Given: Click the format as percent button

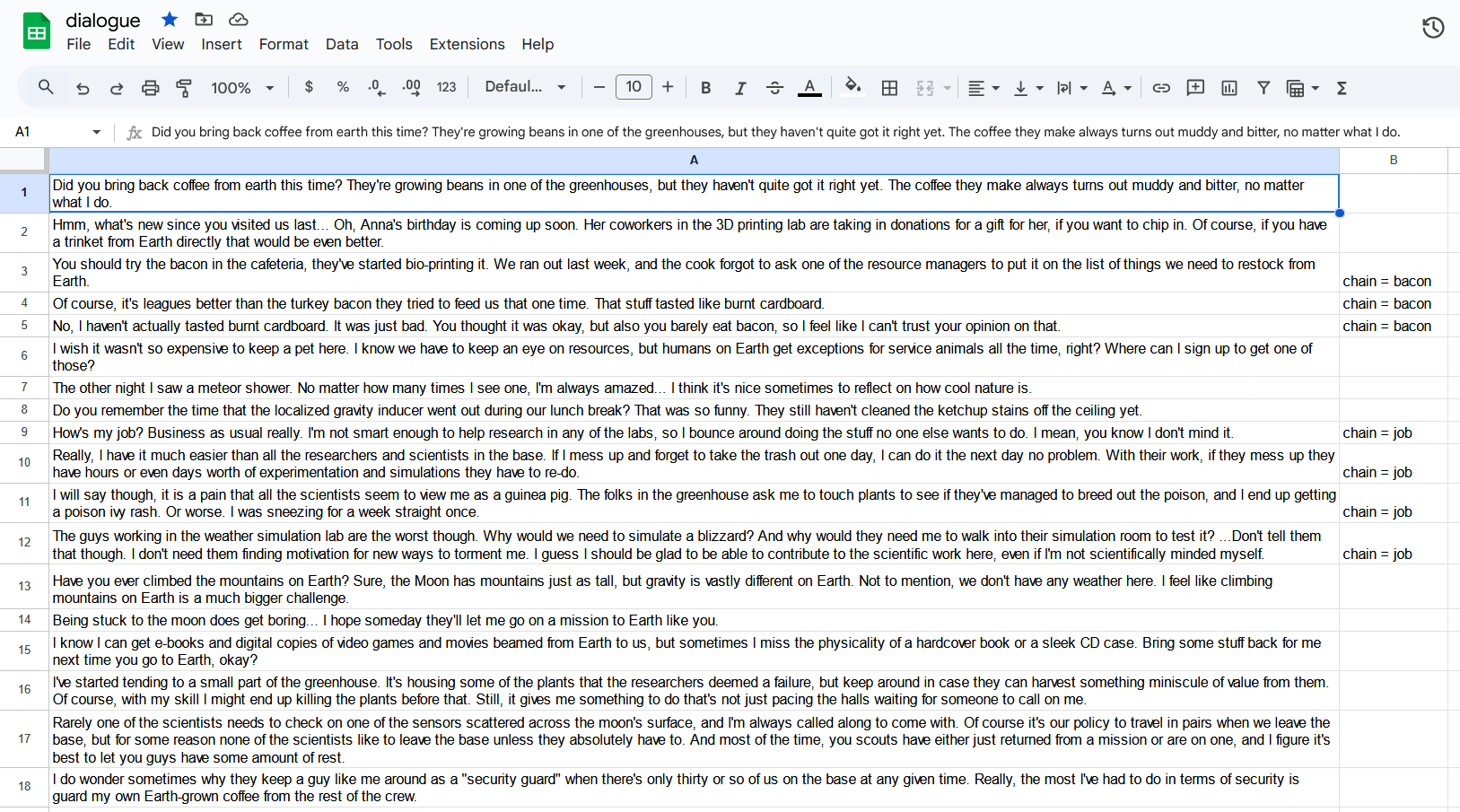Looking at the screenshot, I should point(343,87).
